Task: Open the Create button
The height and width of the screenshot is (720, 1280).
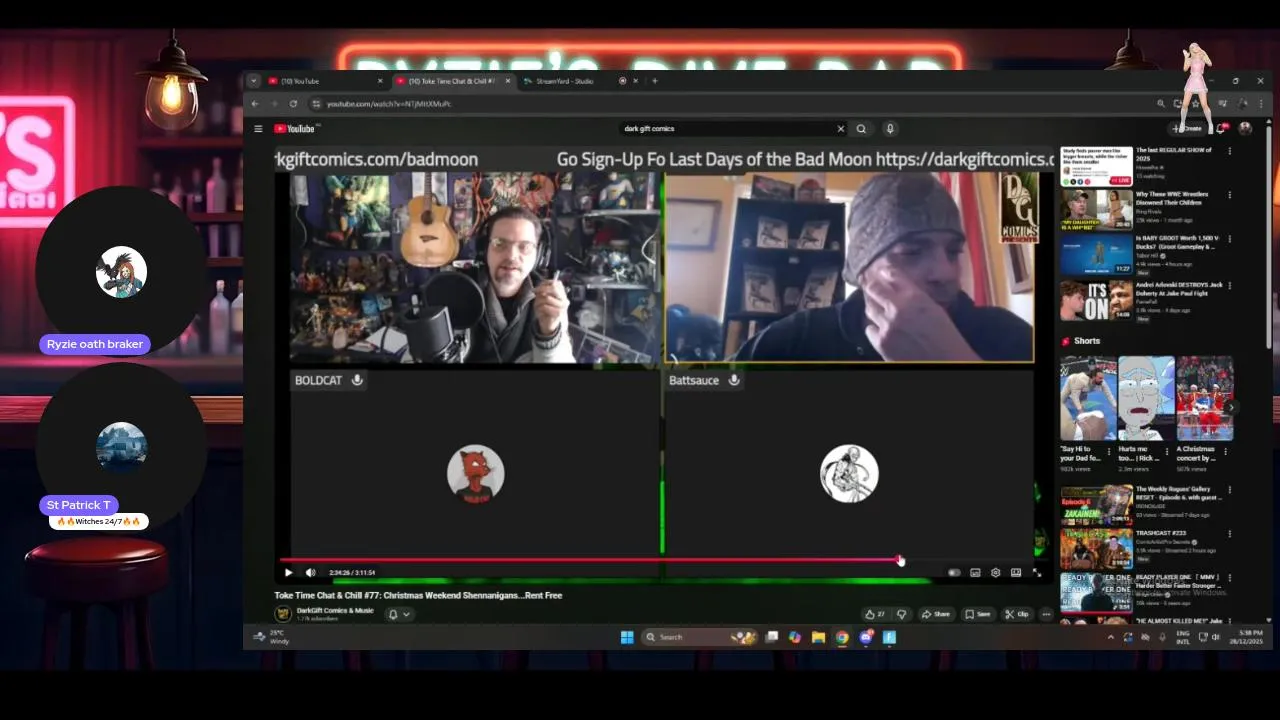Action: 1187,128
